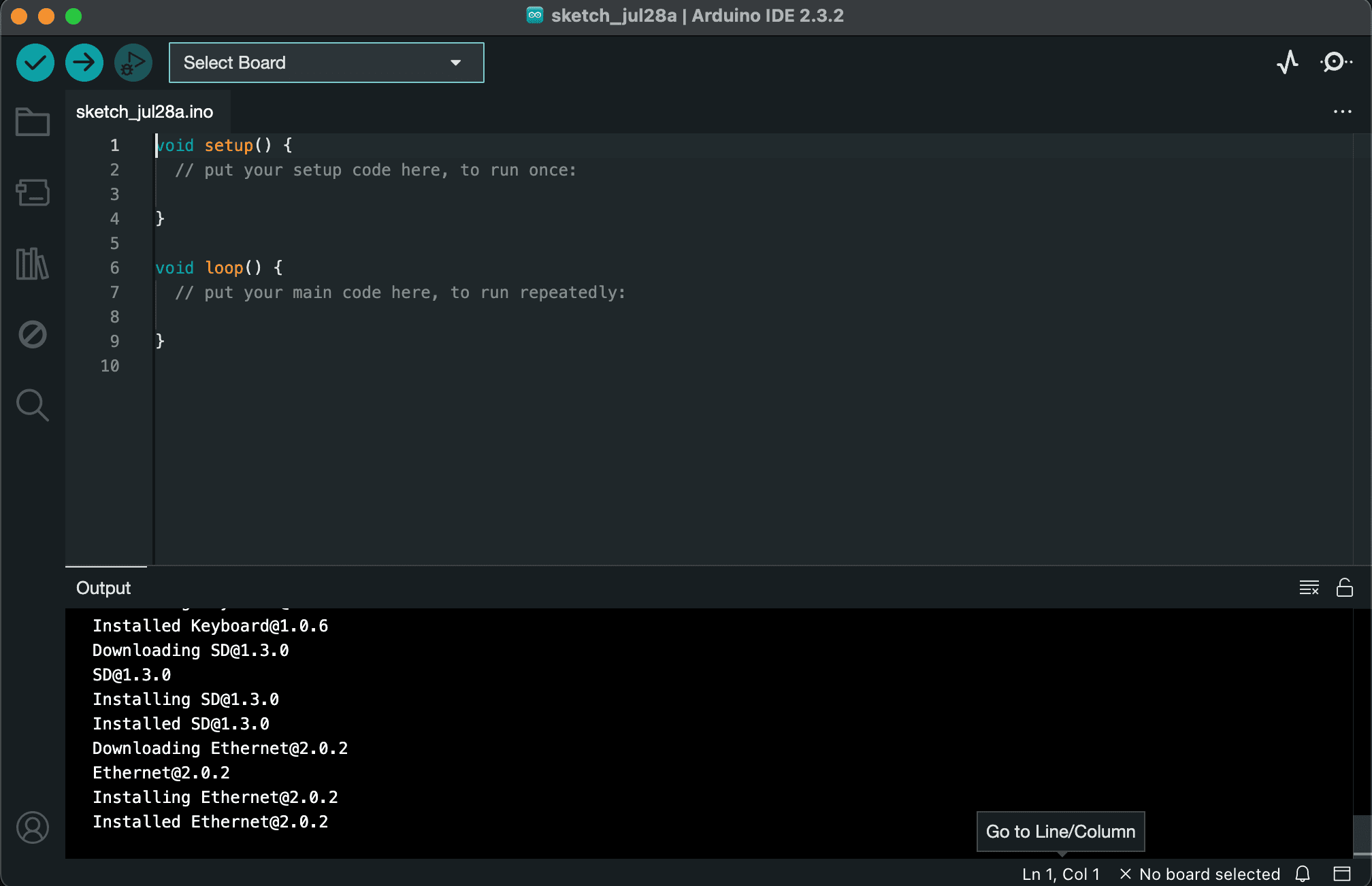The width and height of the screenshot is (1372, 886).
Task: Open the Sketchbook folder panel
Action: pyautogui.click(x=33, y=122)
